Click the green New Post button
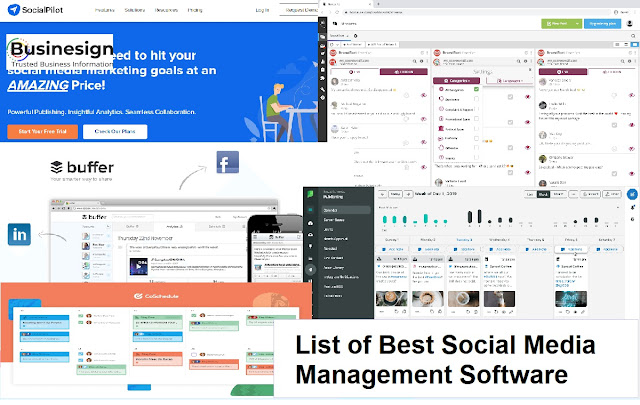 [557, 24]
